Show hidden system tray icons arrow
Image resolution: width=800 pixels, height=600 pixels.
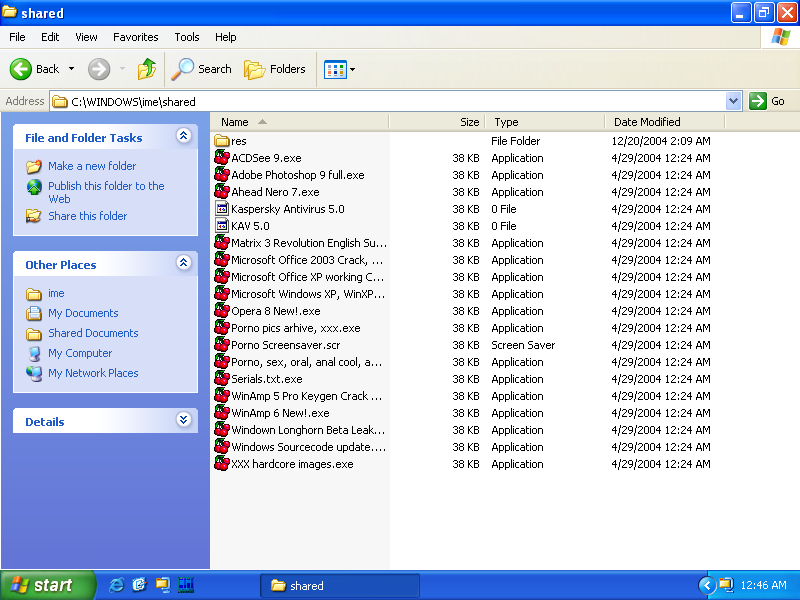click(707, 585)
